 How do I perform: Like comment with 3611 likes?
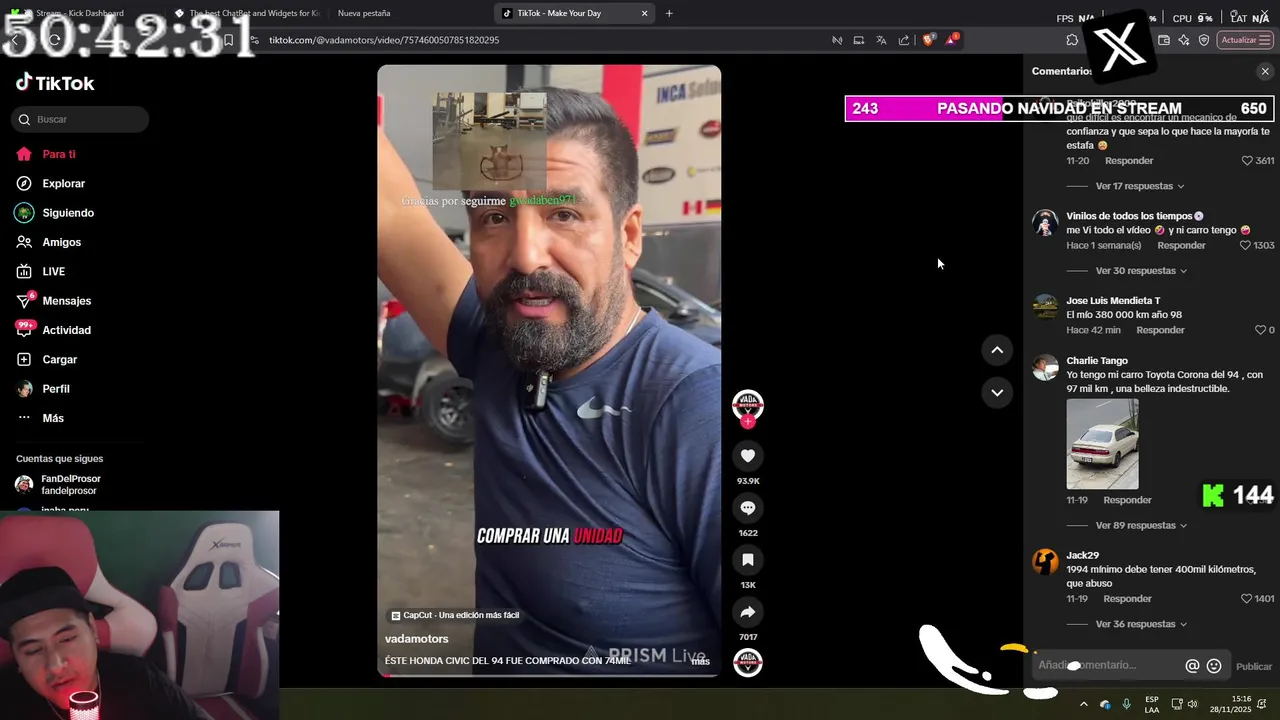pos(1247,161)
